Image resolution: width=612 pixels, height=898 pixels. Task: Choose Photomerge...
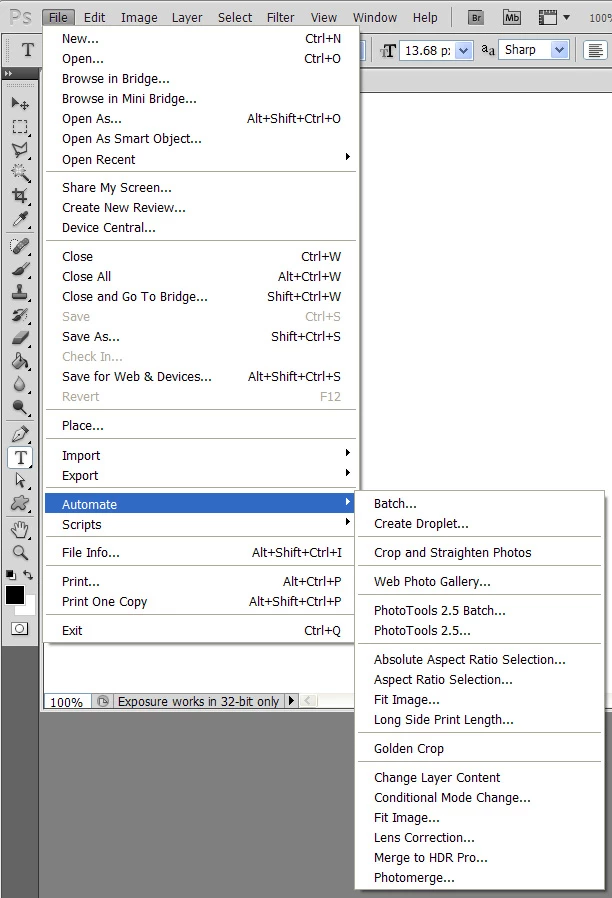480,878
